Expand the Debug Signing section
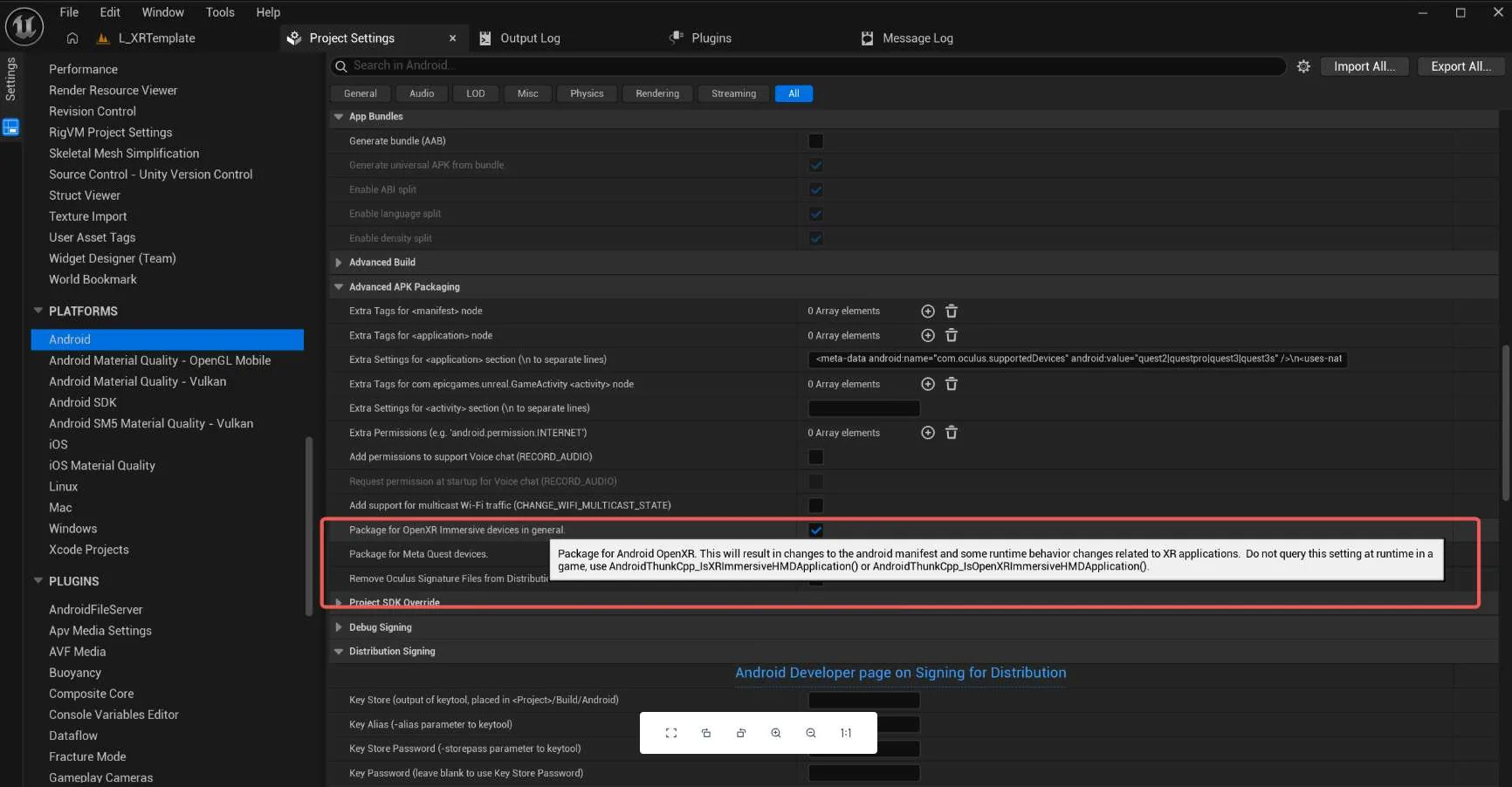 339,627
